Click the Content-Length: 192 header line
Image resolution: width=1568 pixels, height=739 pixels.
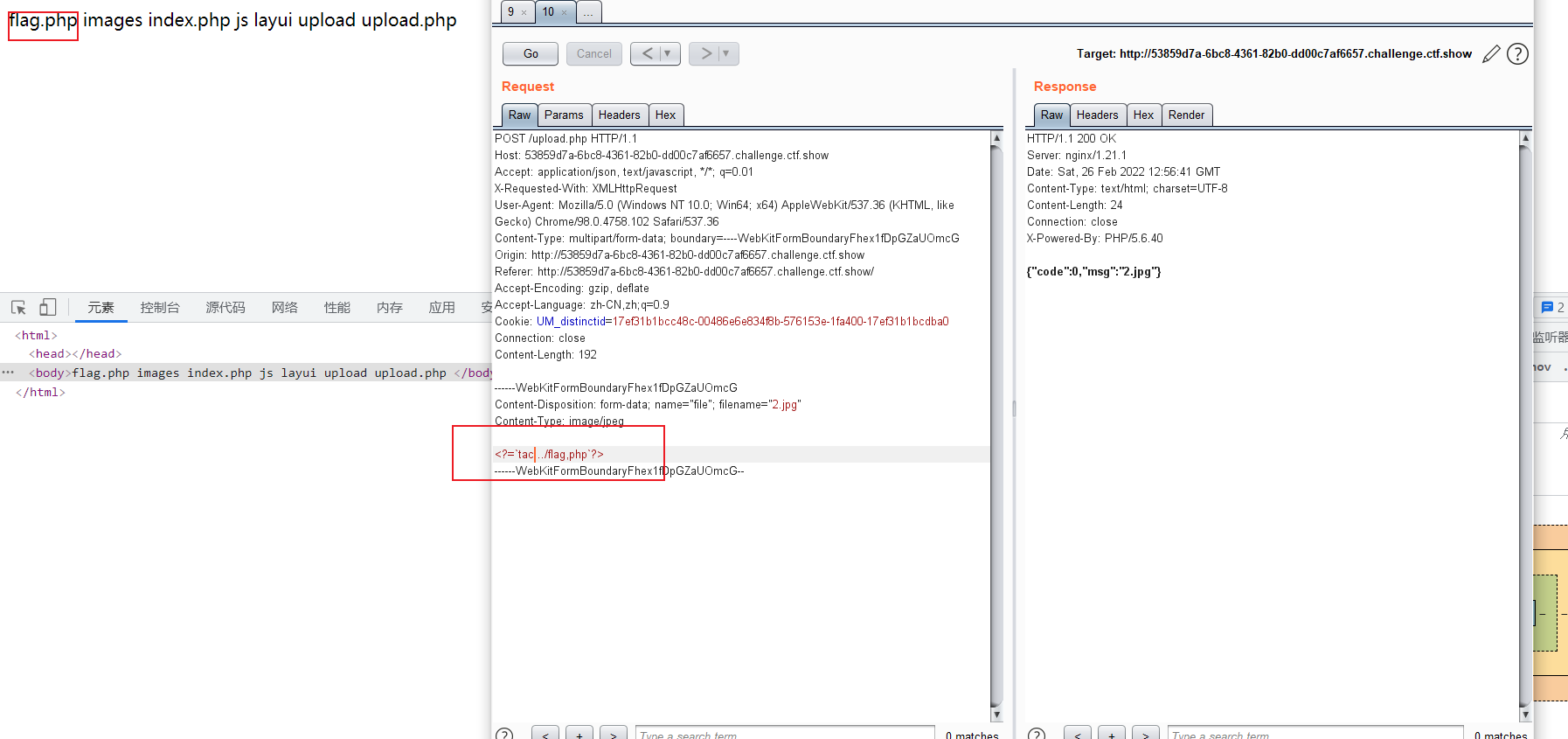point(545,354)
